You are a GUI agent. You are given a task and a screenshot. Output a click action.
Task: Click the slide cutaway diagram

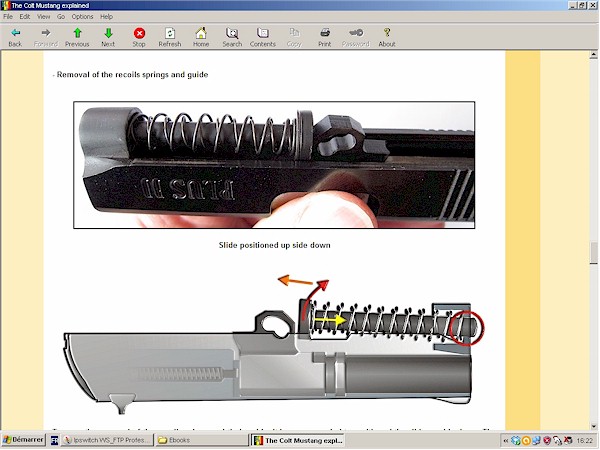click(x=274, y=346)
